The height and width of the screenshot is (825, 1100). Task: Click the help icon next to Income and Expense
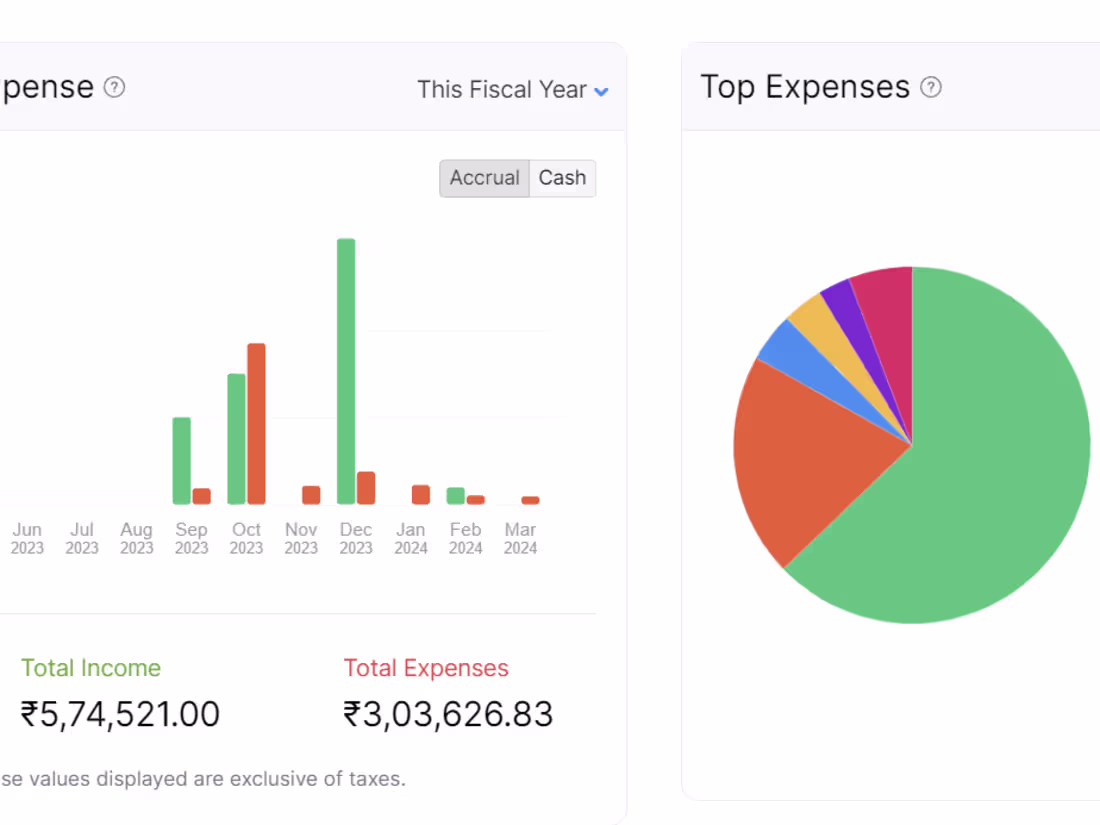(x=115, y=87)
